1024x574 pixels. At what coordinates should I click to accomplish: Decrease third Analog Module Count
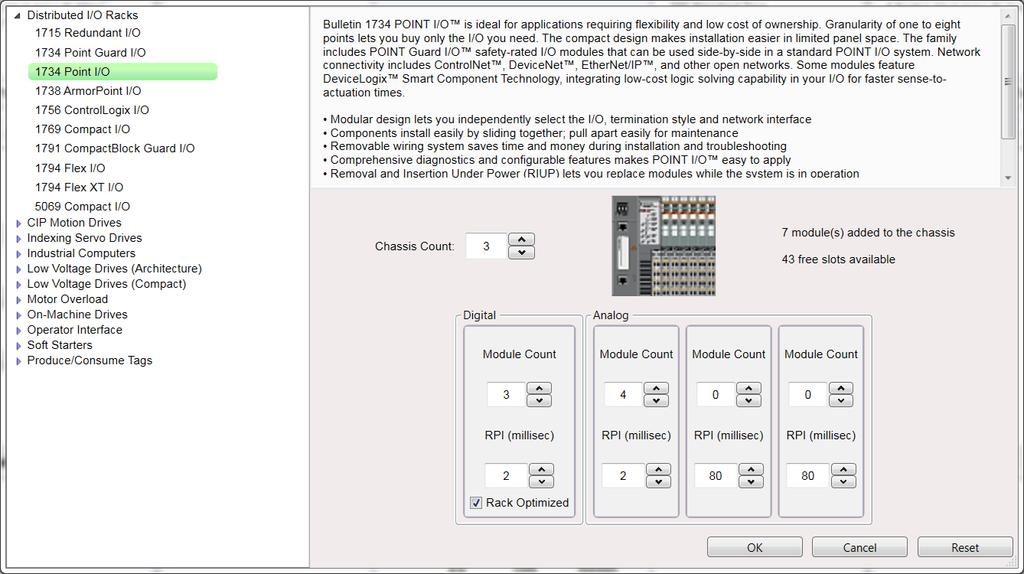tap(841, 400)
